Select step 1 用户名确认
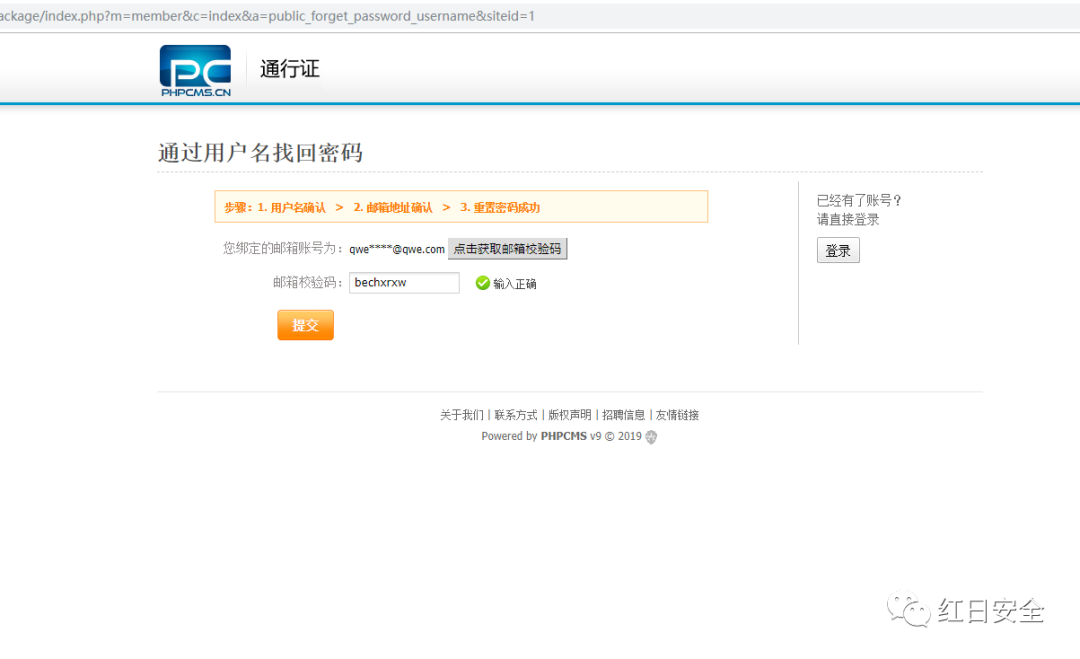 coord(291,208)
